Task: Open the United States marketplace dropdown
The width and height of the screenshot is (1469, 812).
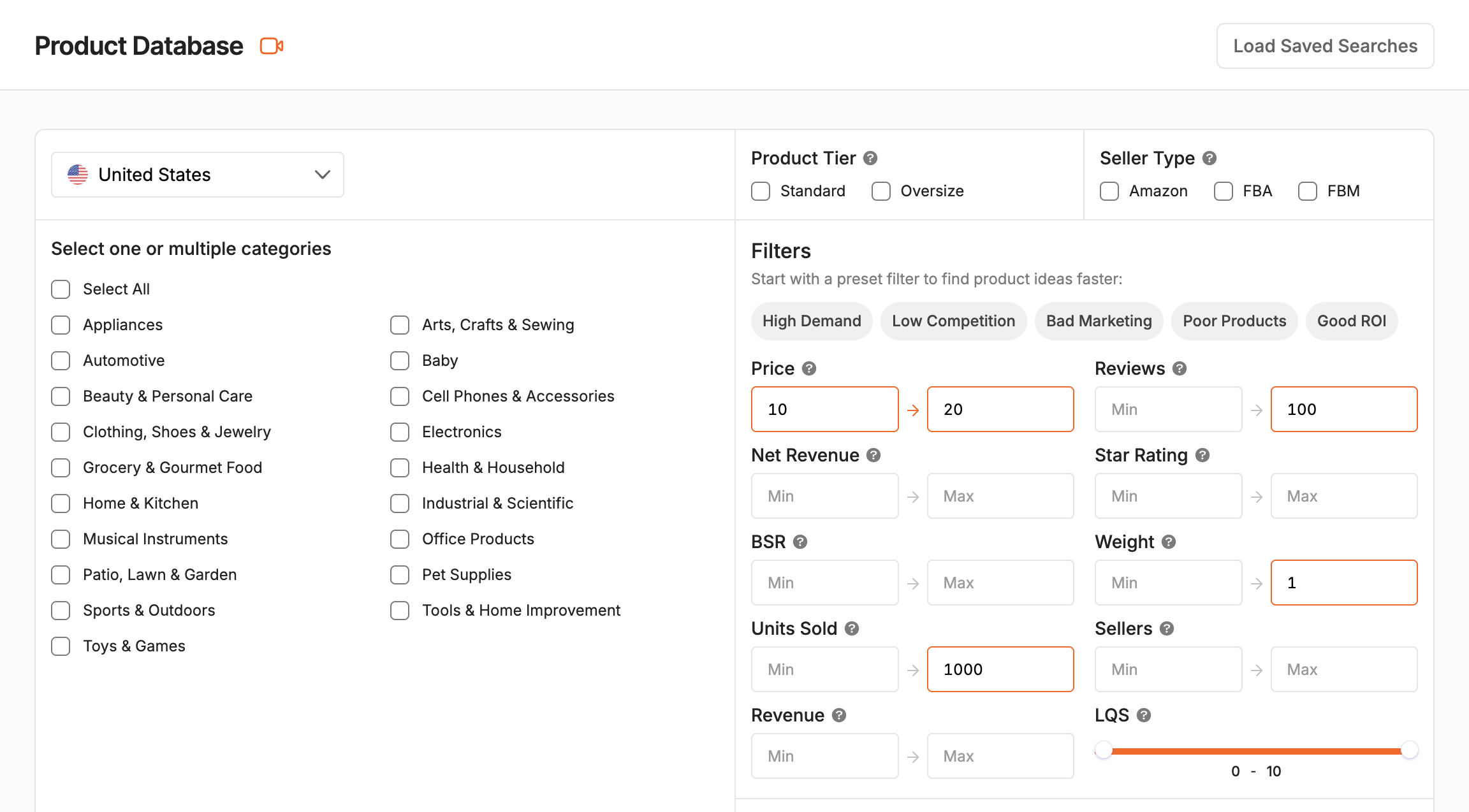Action: [198, 175]
